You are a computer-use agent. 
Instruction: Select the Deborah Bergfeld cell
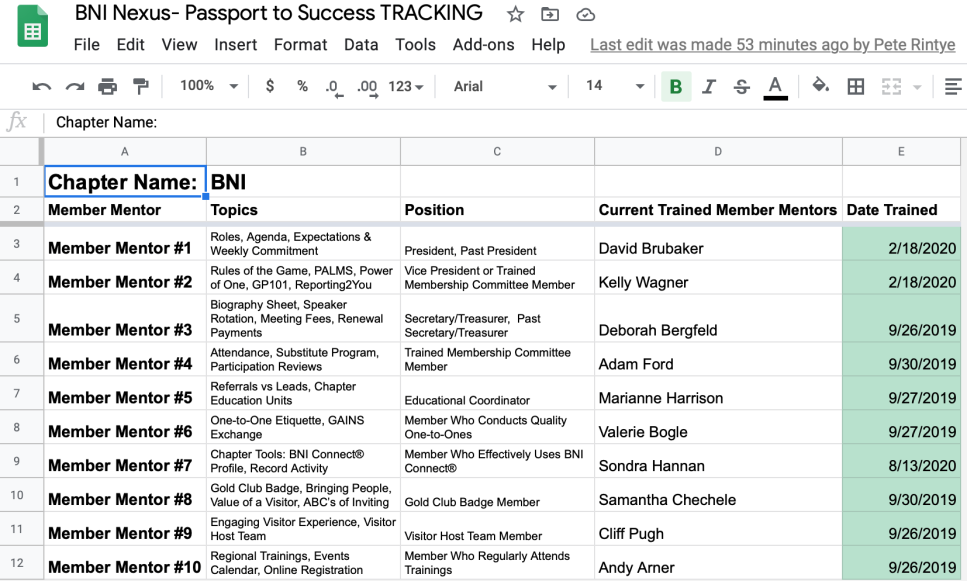(x=718, y=318)
